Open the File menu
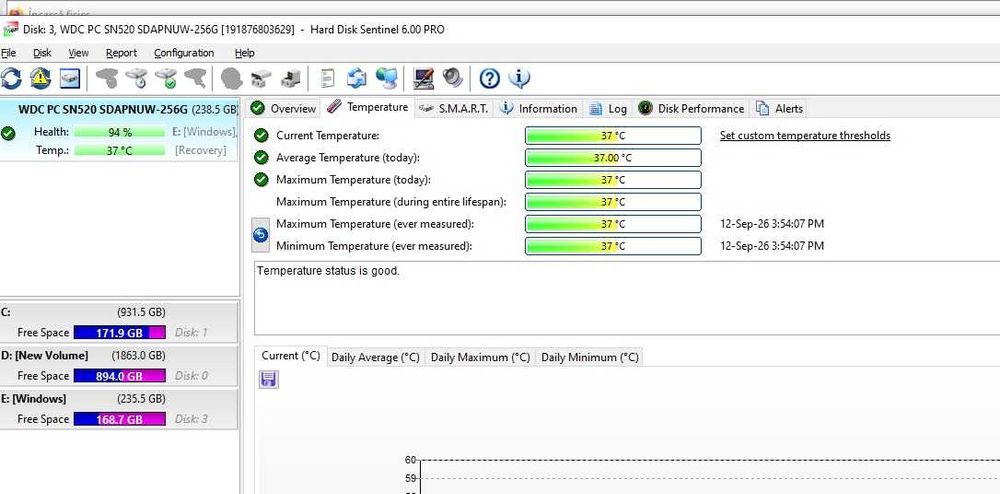The width and height of the screenshot is (1000, 494). [x=8, y=53]
